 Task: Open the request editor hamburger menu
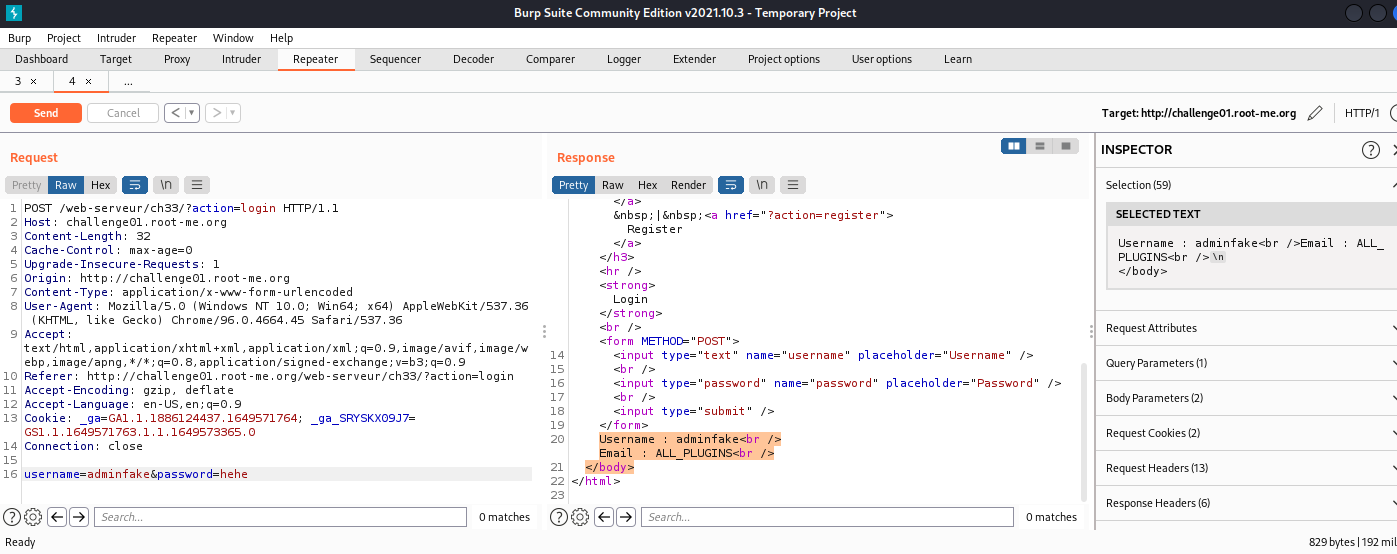coord(197,185)
